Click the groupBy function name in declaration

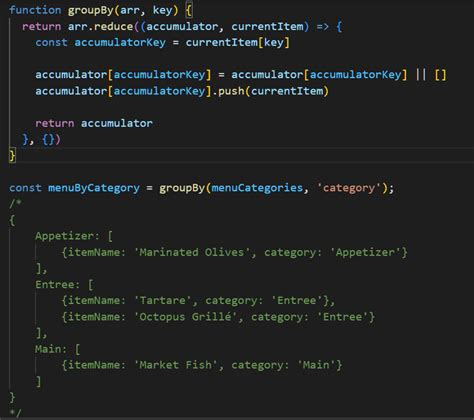pos(91,10)
